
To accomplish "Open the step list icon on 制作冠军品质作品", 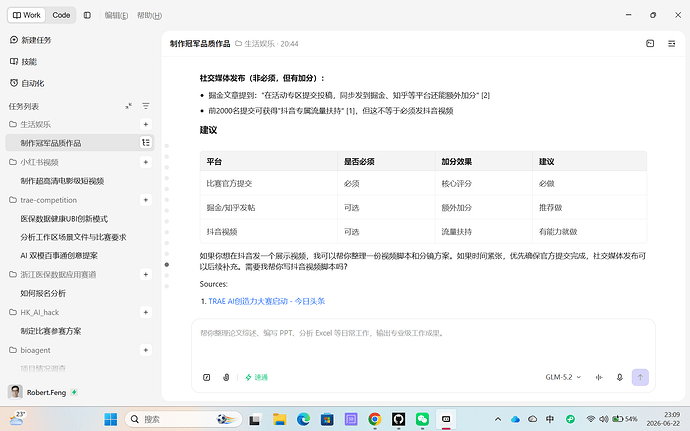I will click(146, 143).
